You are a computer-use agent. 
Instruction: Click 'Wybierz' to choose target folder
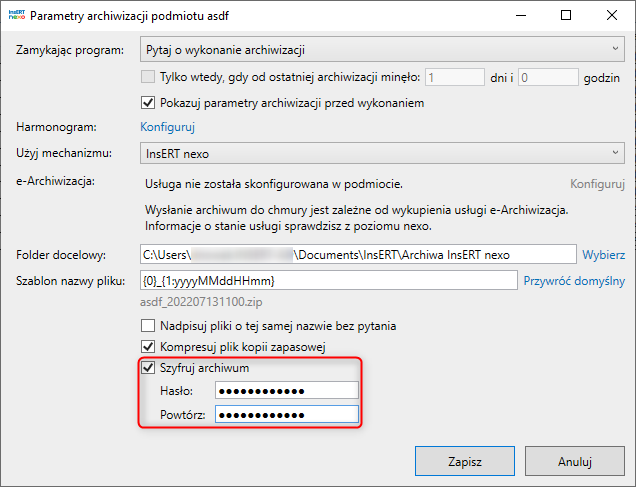pos(604,255)
